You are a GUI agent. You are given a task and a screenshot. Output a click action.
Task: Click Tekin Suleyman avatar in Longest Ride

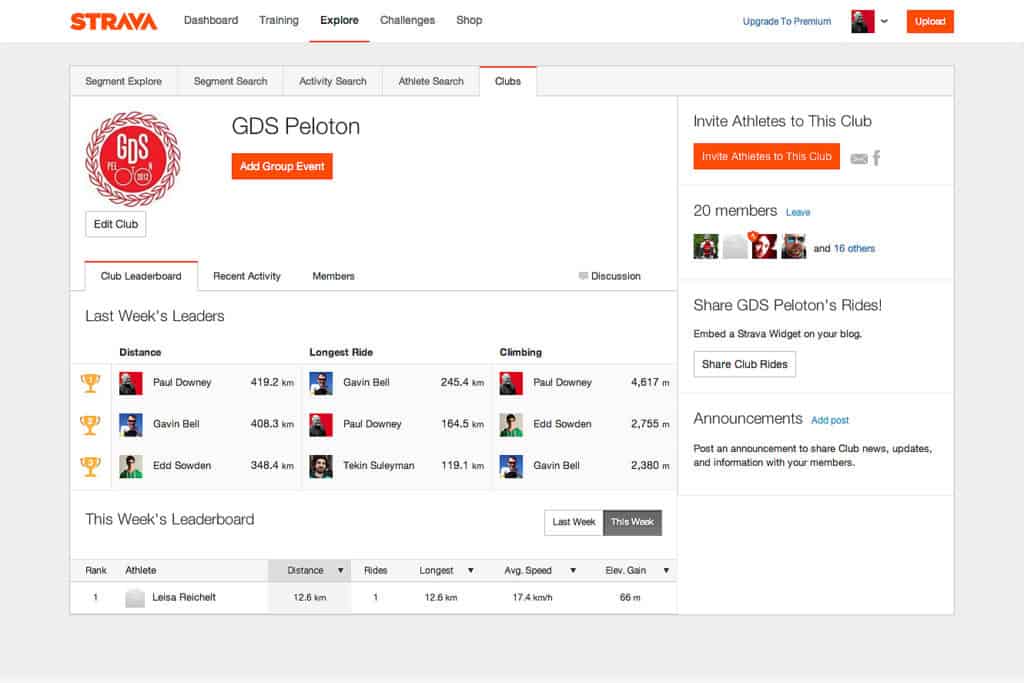(321, 466)
